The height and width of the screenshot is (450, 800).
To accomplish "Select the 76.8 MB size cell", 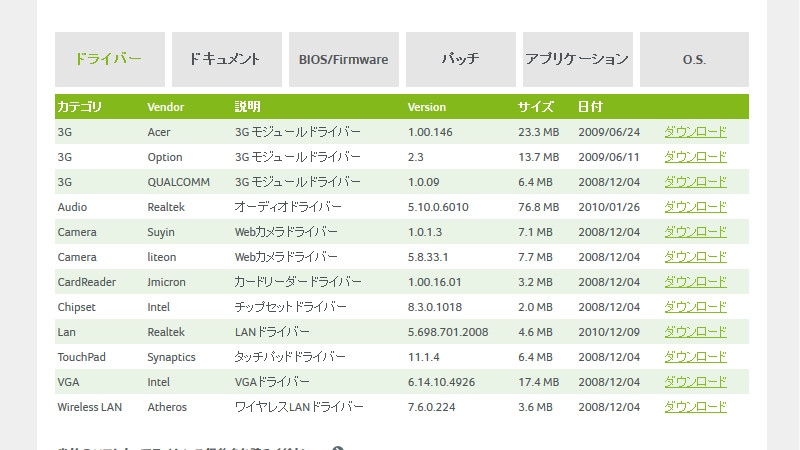I will [539, 207].
